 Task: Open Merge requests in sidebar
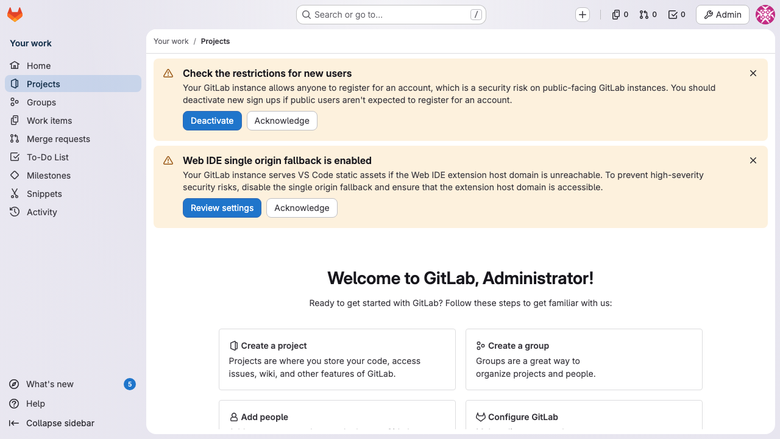[x=73, y=139]
